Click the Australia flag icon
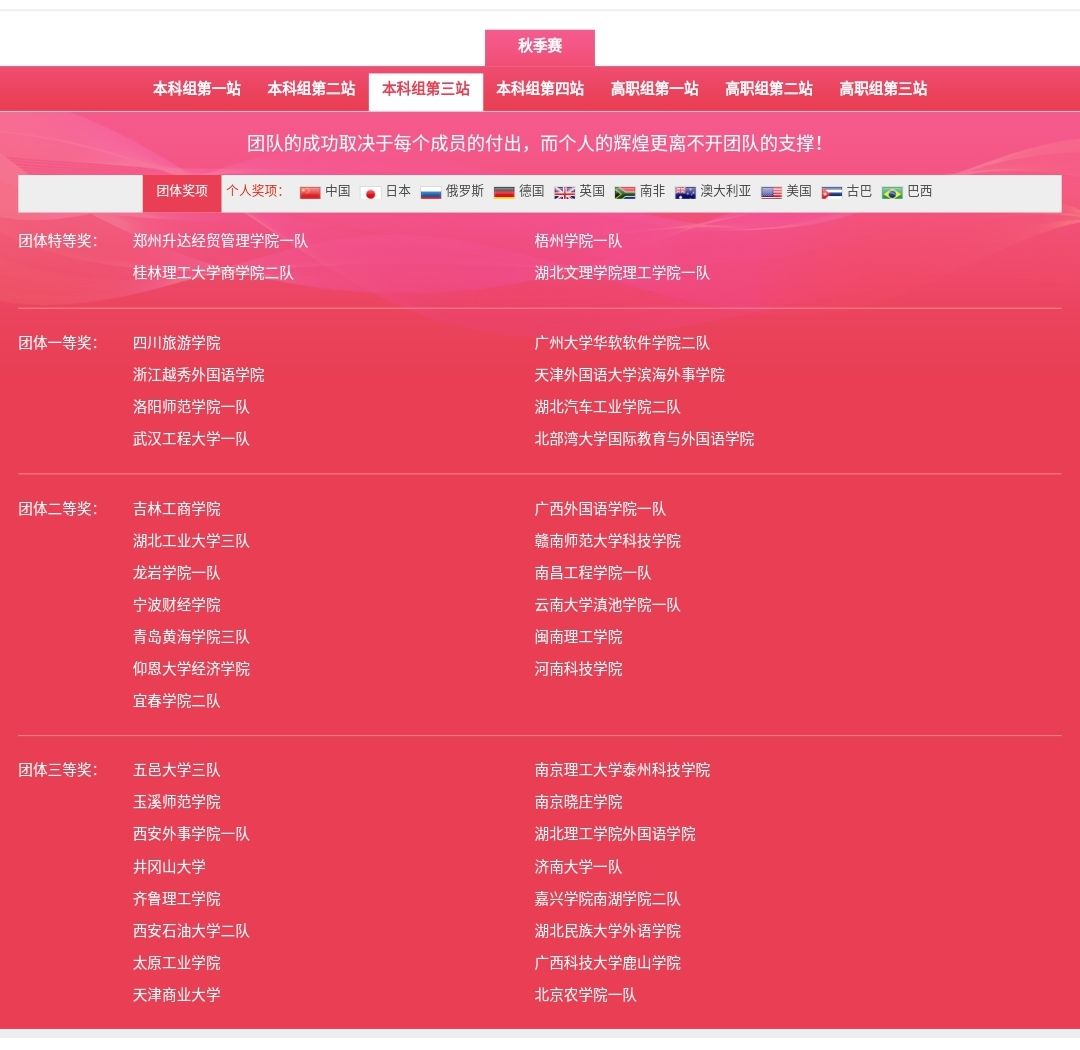The width and height of the screenshot is (1080, 1050). pos(685,192)
